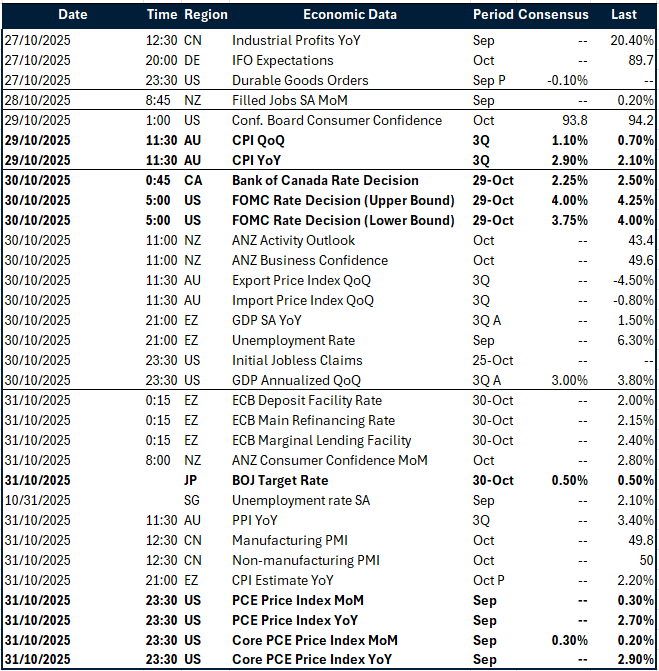Select the Conf. Board Consumer Confidence cell
The width and height of the screenshot is (659, 671).
click(x=337, y=120)
